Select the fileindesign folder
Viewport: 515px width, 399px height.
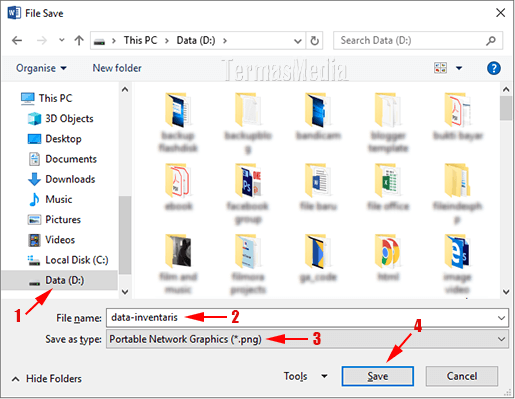458,194
